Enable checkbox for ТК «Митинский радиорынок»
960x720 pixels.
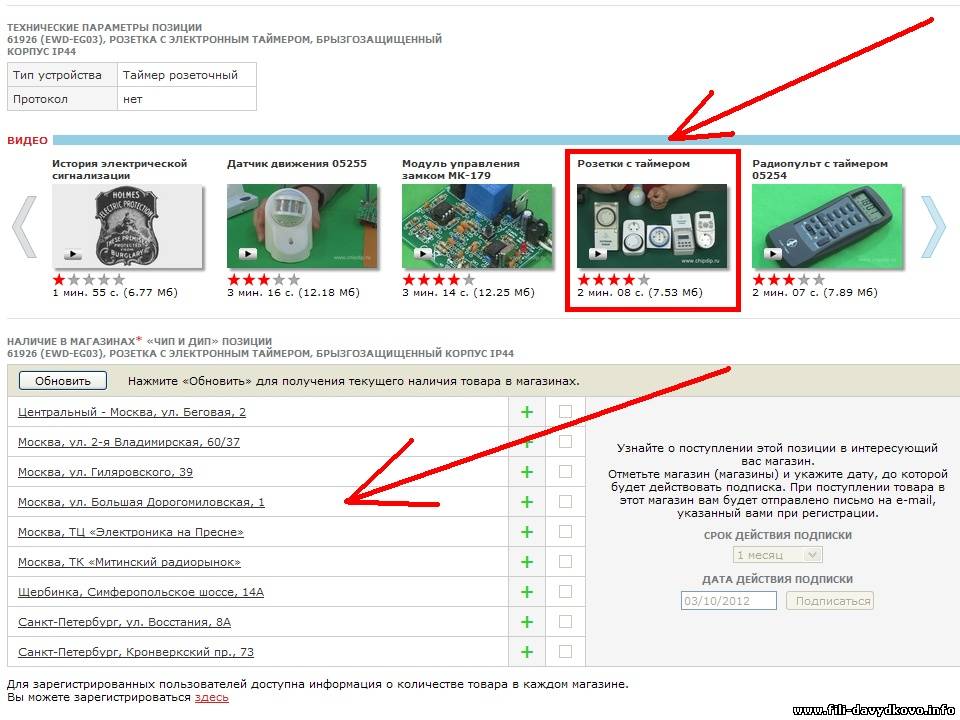pyautogui.click(x=565, y=561)
